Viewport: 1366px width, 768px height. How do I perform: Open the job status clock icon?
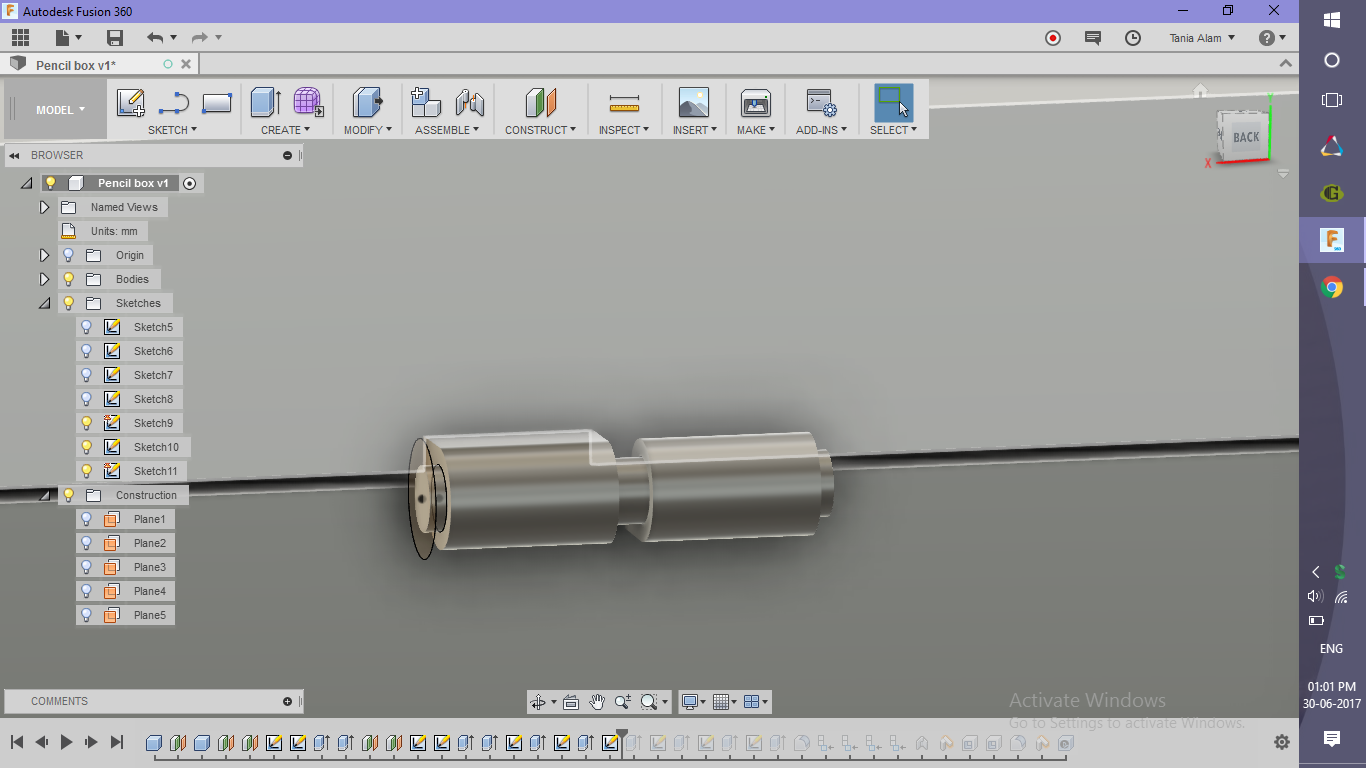pos(1133,38)
